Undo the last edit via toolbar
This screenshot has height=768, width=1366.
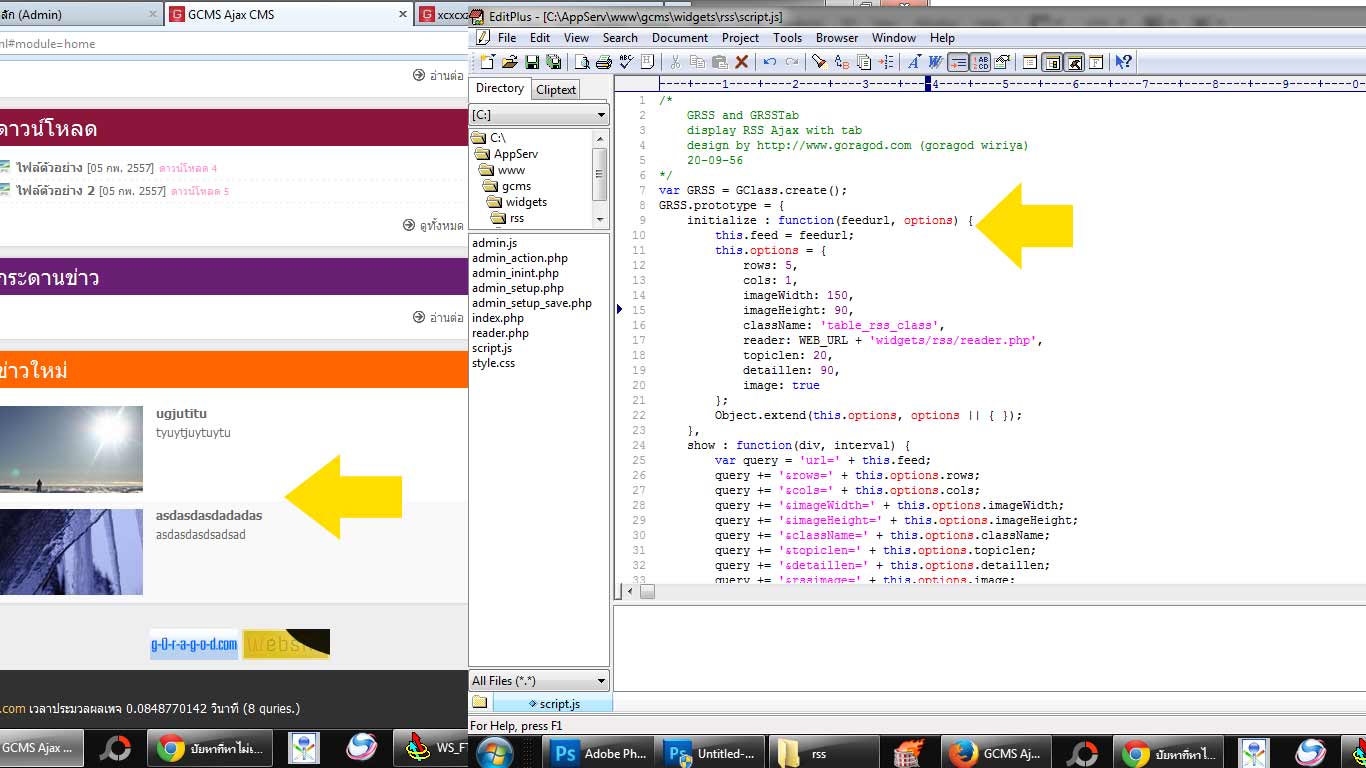coord(769,62)
